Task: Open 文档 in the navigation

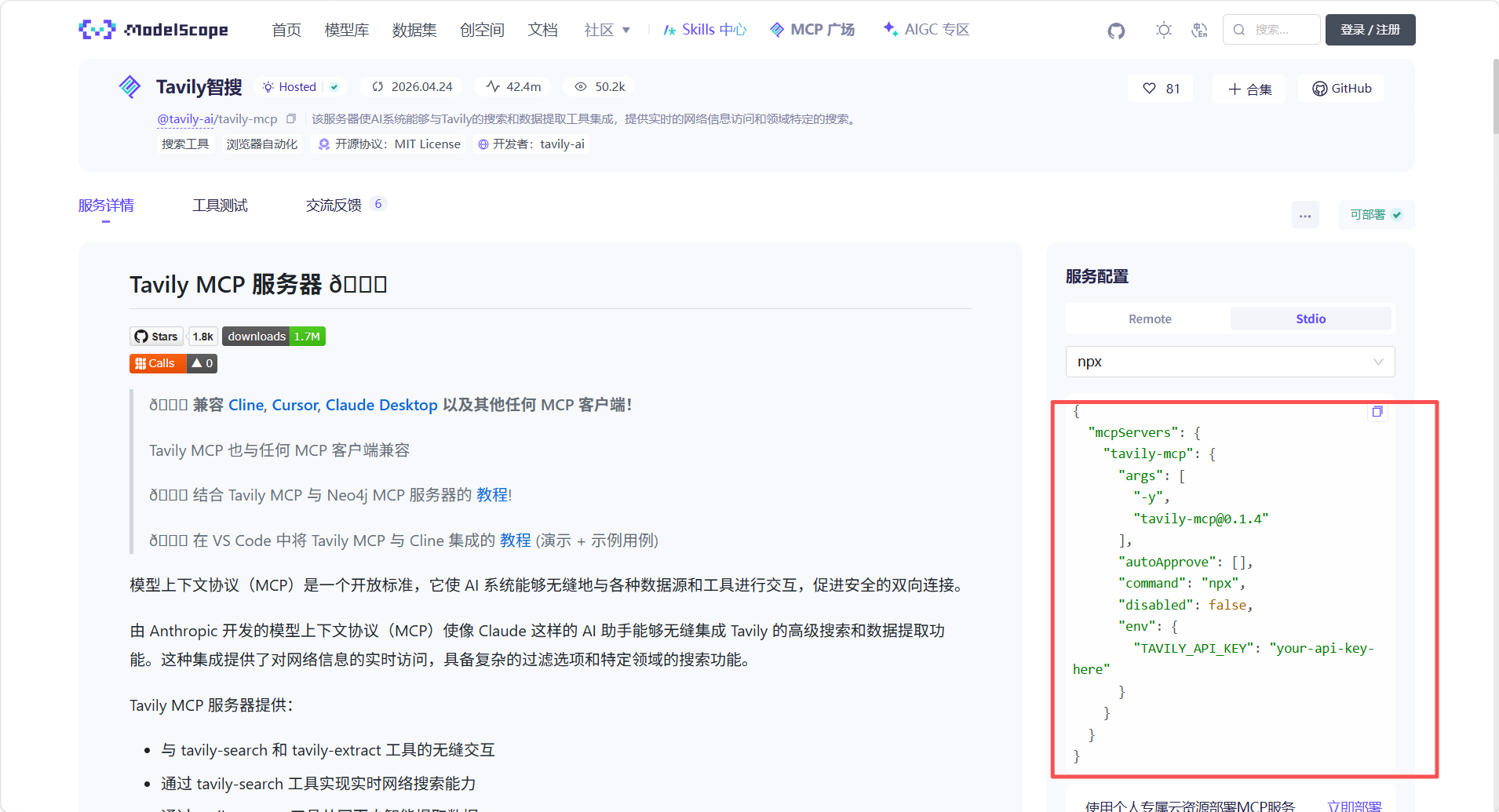Action: point(542,30)
